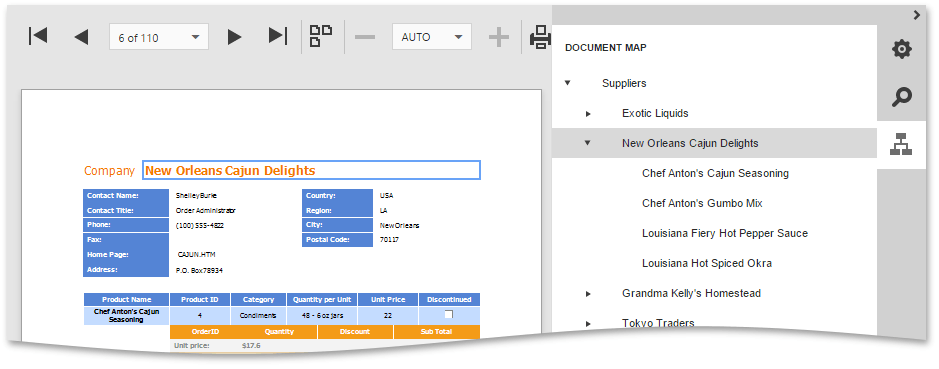The height and width of the screenshot is (369, 939).
Task: Click the Product Name column header
Action: [x=126, y=300]
